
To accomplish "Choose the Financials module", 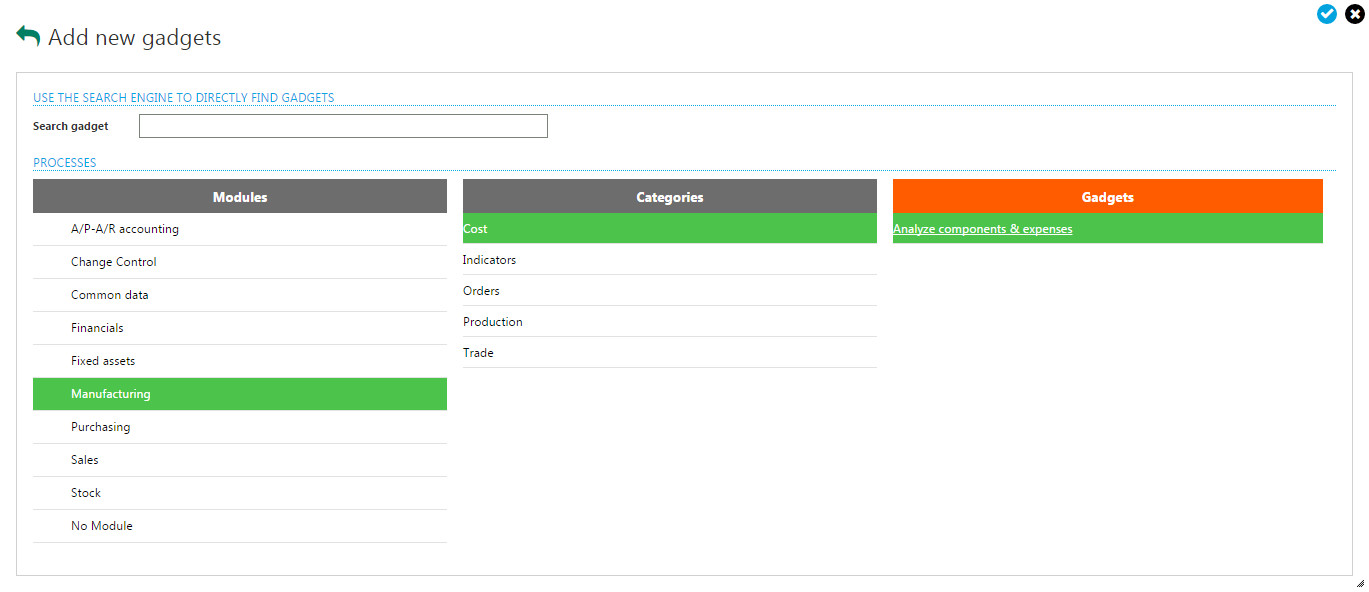I will 97,328.
